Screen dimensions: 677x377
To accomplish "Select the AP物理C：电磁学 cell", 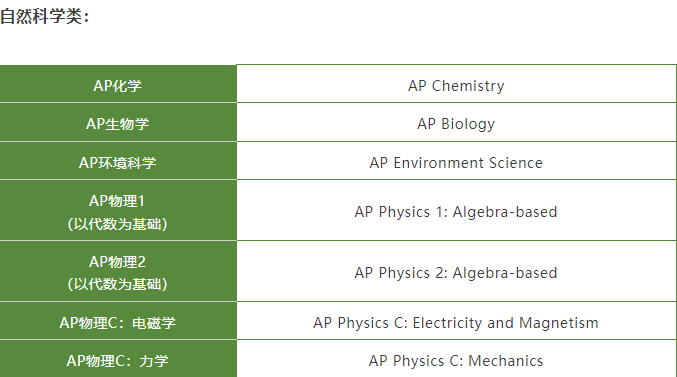I will point(118,321).
